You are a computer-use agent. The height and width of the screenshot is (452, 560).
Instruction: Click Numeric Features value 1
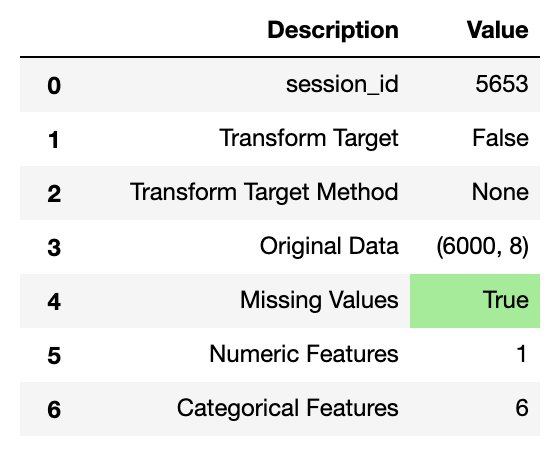pyautogui.click(x=521, y=354)
